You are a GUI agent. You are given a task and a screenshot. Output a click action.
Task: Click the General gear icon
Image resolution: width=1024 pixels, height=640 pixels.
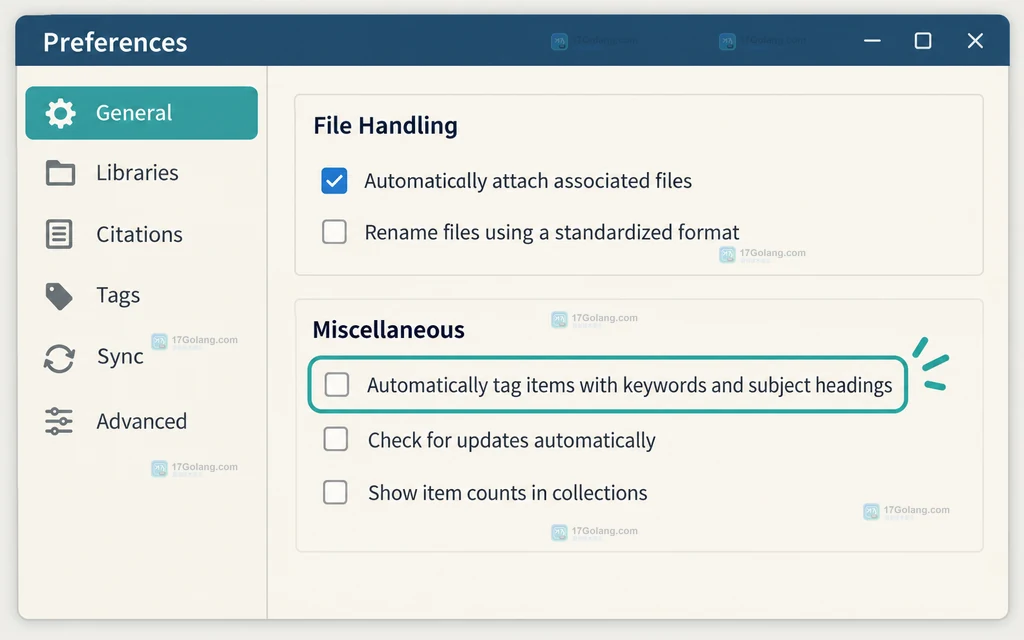coord(60,113)
